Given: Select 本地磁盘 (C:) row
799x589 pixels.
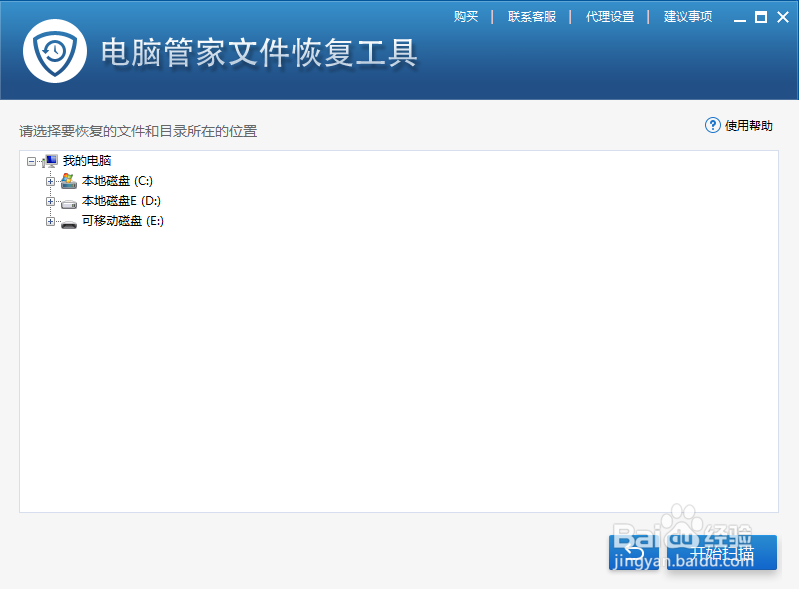Looking at the screenshot, I should coord(117,181).
